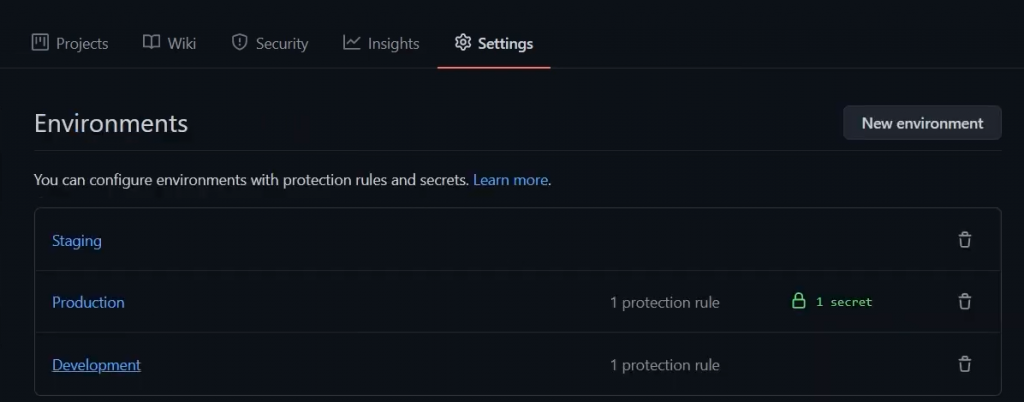This screenshot has height=402, width=1024.
Task: Click Production's 1 secret label
Action: 844,302
